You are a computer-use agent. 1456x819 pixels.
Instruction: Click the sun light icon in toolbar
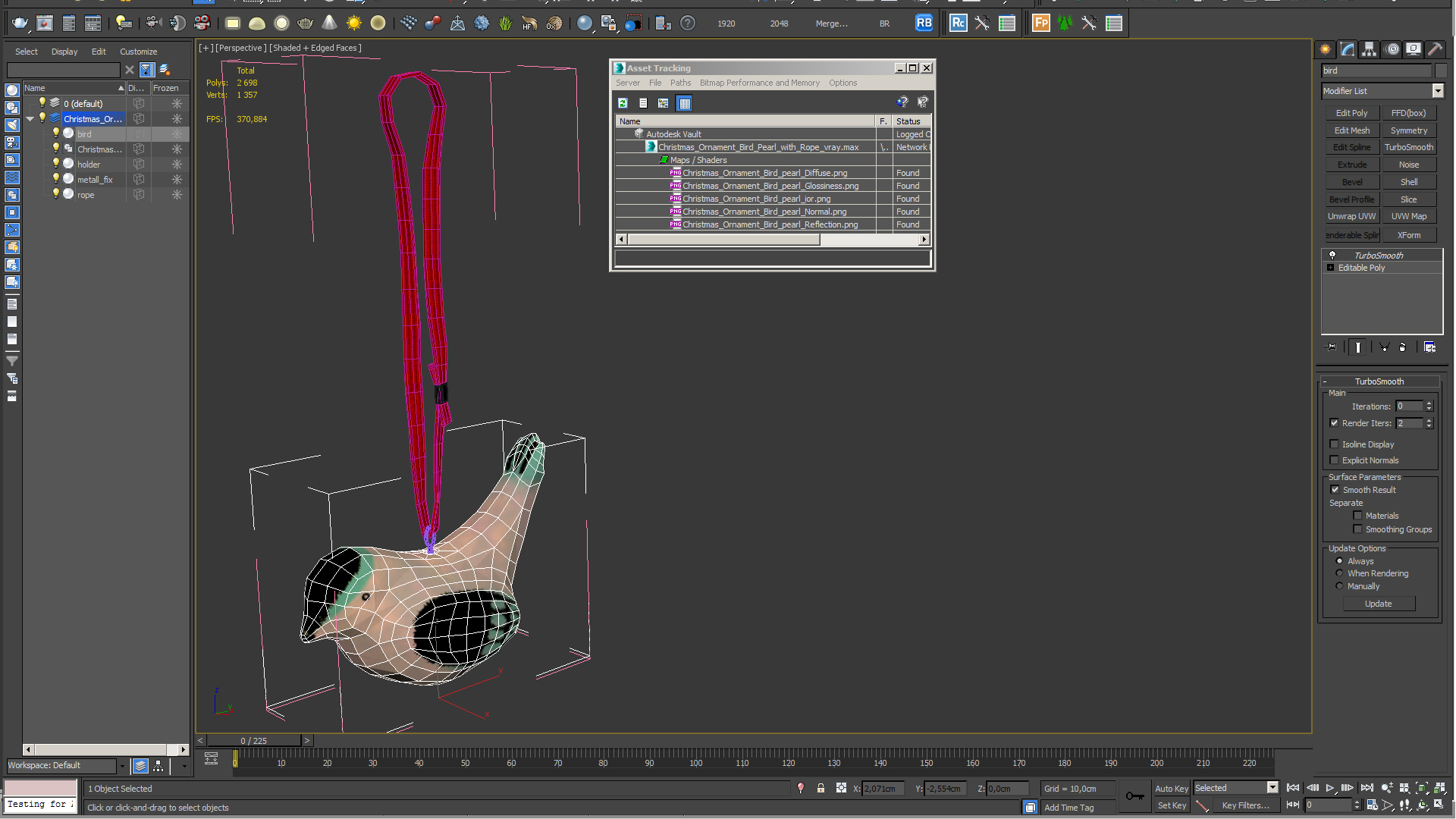click(353, 24)
